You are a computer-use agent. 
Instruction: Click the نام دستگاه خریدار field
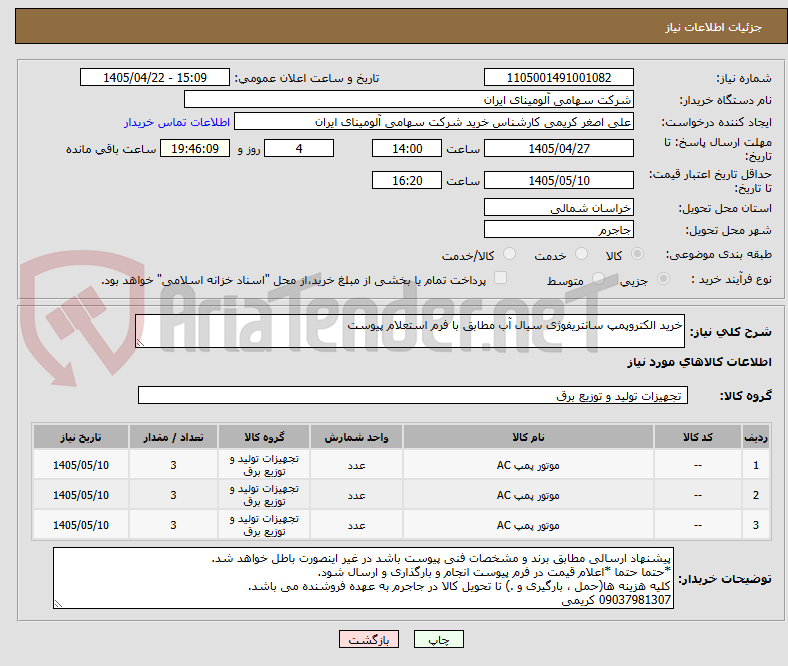click(x=409, y=100)
